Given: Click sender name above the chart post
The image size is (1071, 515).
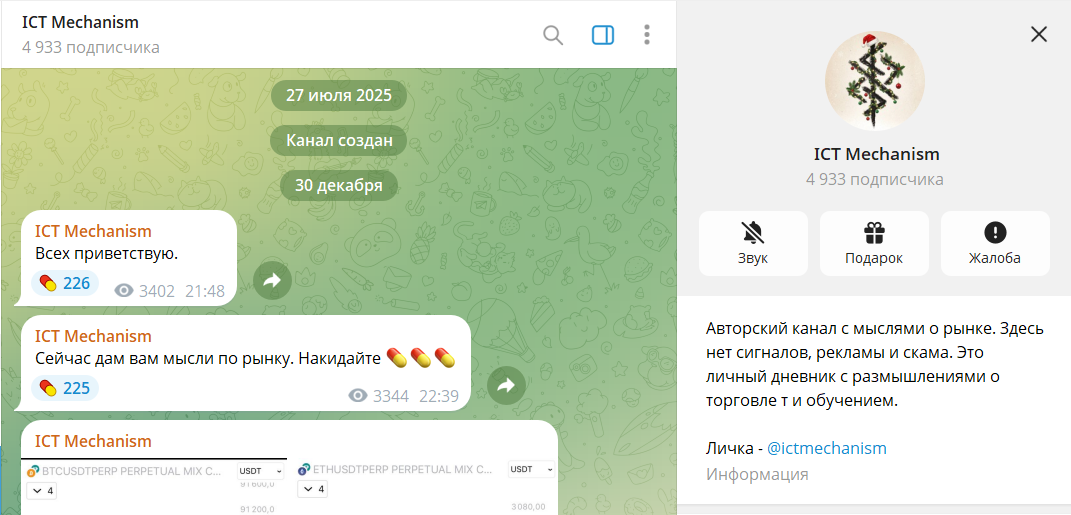Looking at the screenshot, I should [93, 441].
